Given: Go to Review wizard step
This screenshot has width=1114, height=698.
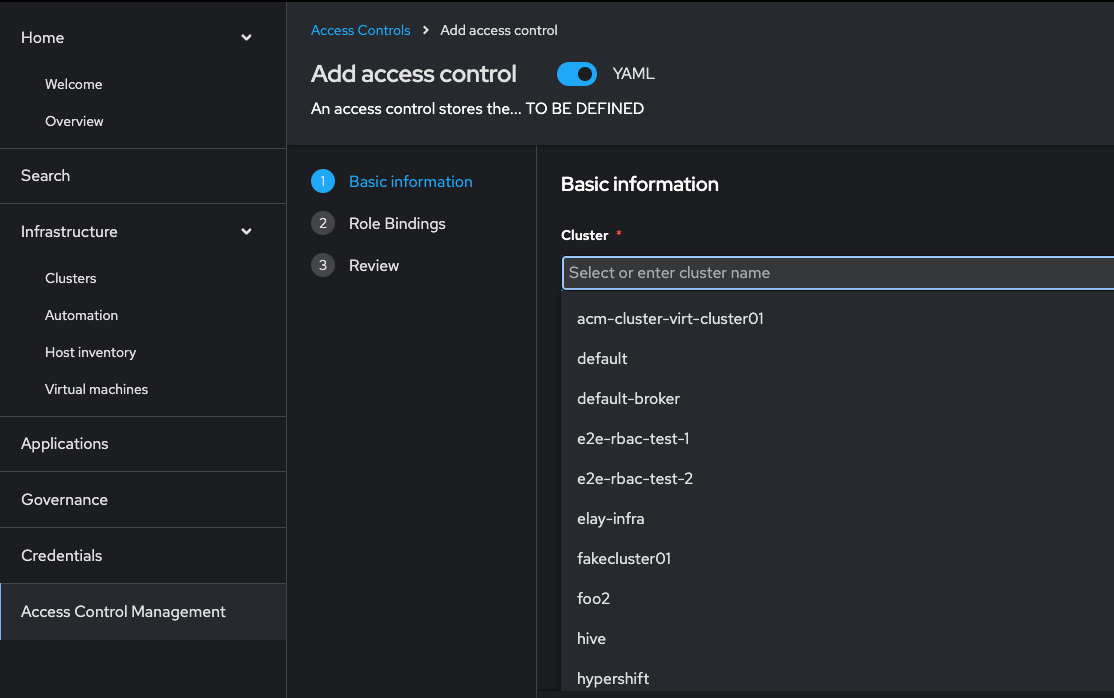Looking at the screenshot, I should pyautogui.click(x=374, y=265).
